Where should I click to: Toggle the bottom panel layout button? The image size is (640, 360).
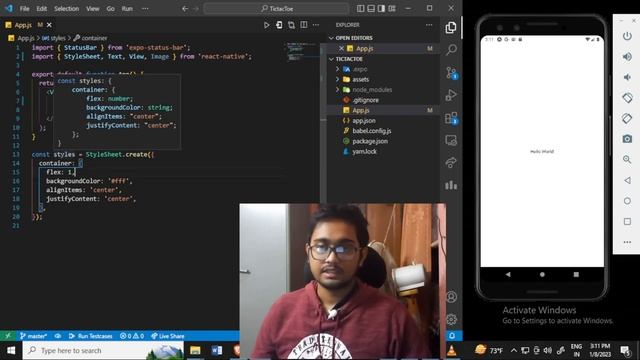(371, 8)
